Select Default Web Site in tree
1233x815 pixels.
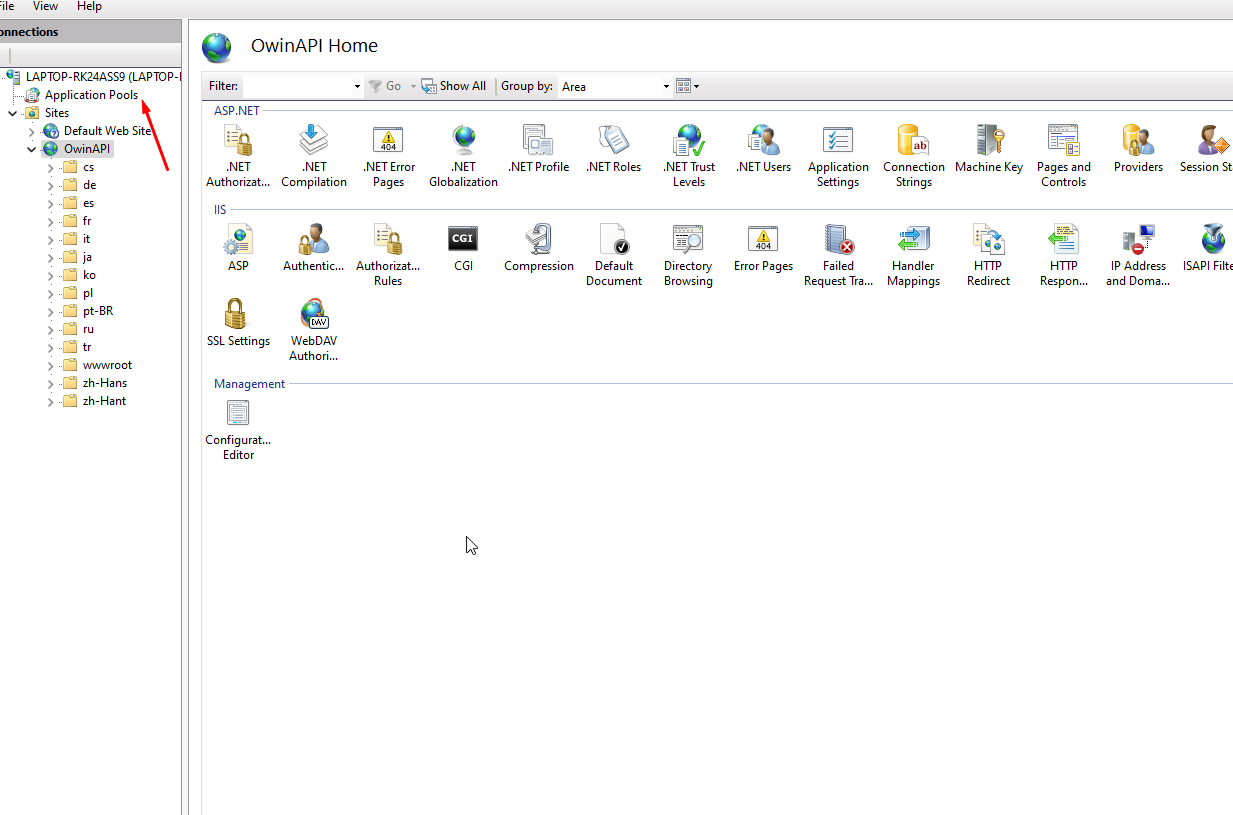tap(107, 131)
